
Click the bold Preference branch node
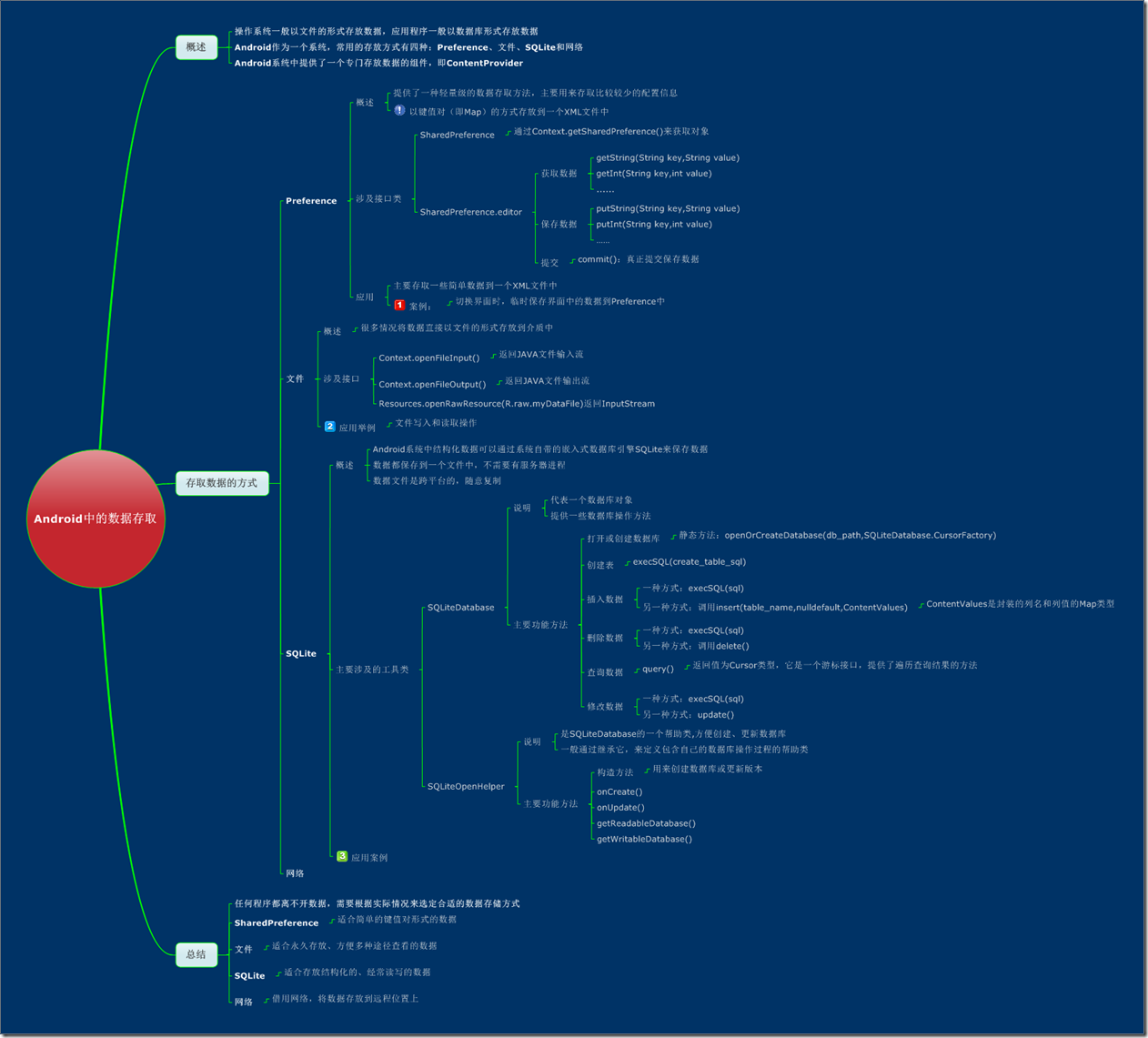point(311,201)
